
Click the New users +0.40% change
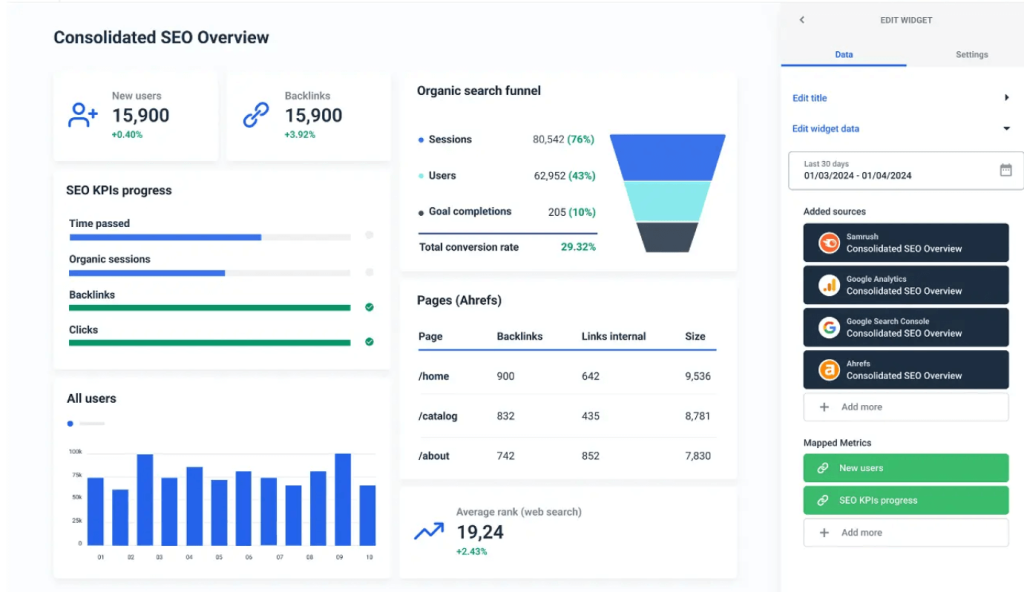[x=127, y=135]
